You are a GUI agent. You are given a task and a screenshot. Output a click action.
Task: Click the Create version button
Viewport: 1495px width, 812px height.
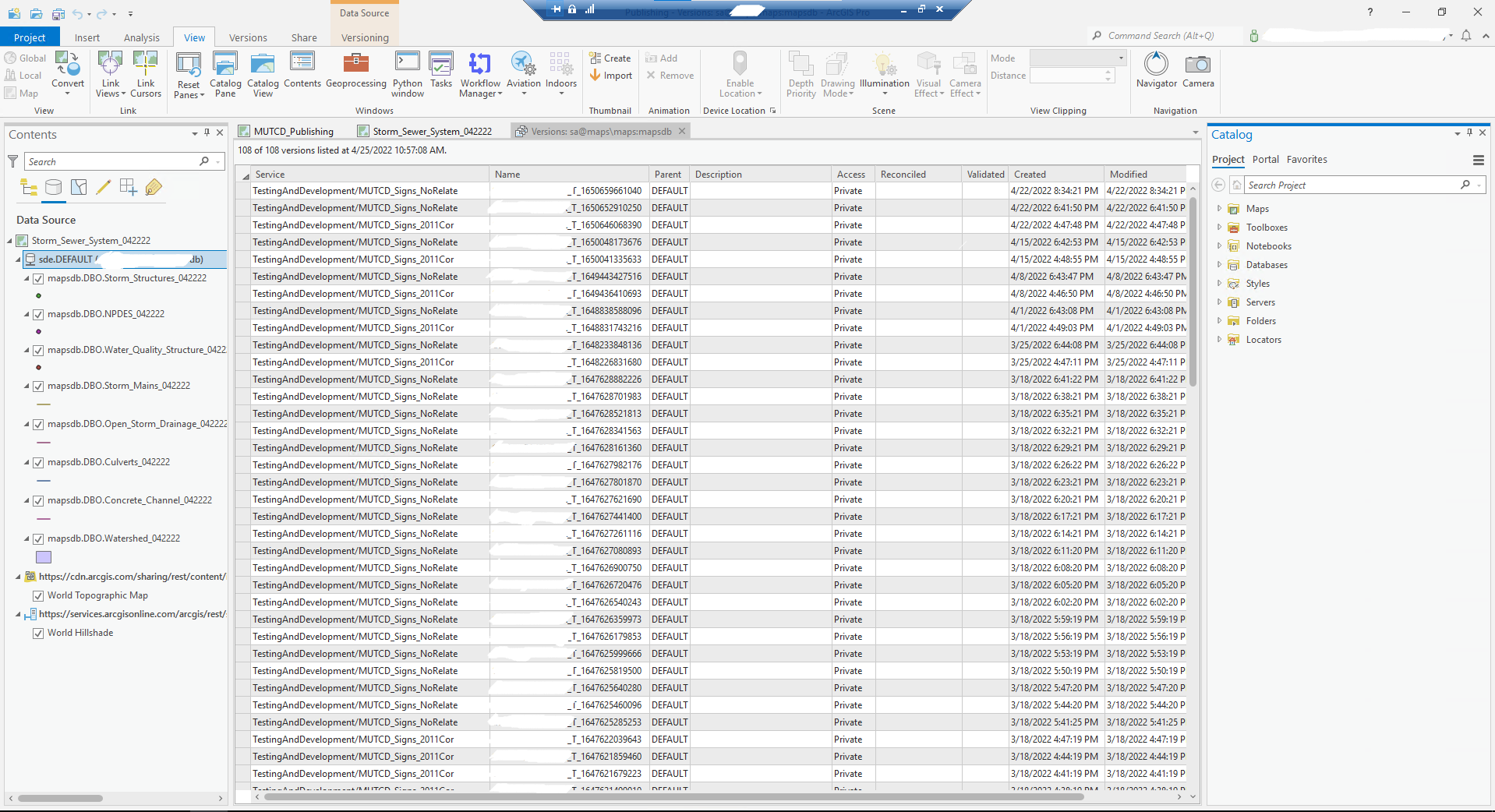click(x=610, y=58)
